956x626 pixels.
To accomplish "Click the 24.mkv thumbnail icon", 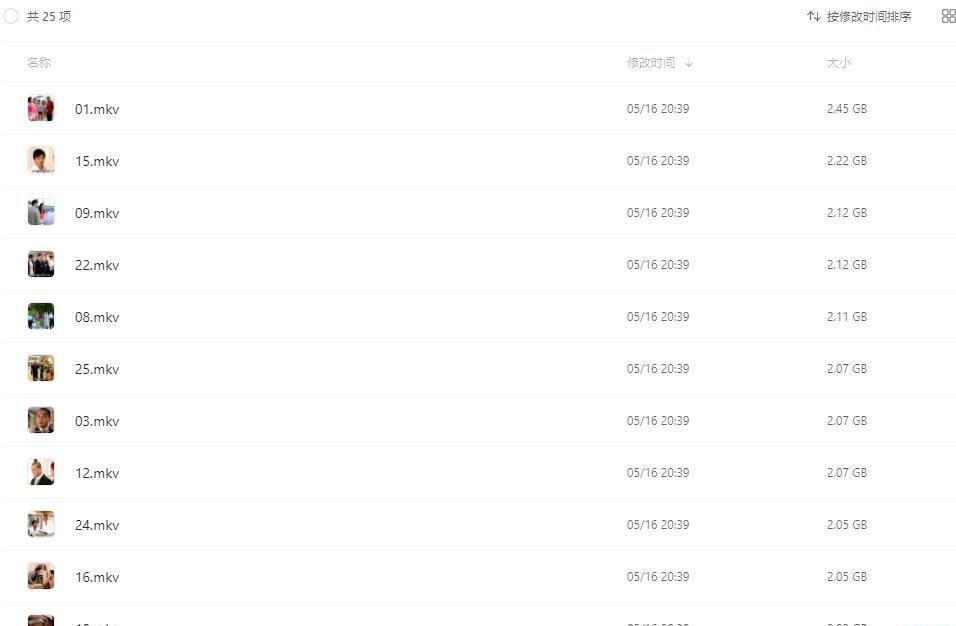I will tap(41, 524).
